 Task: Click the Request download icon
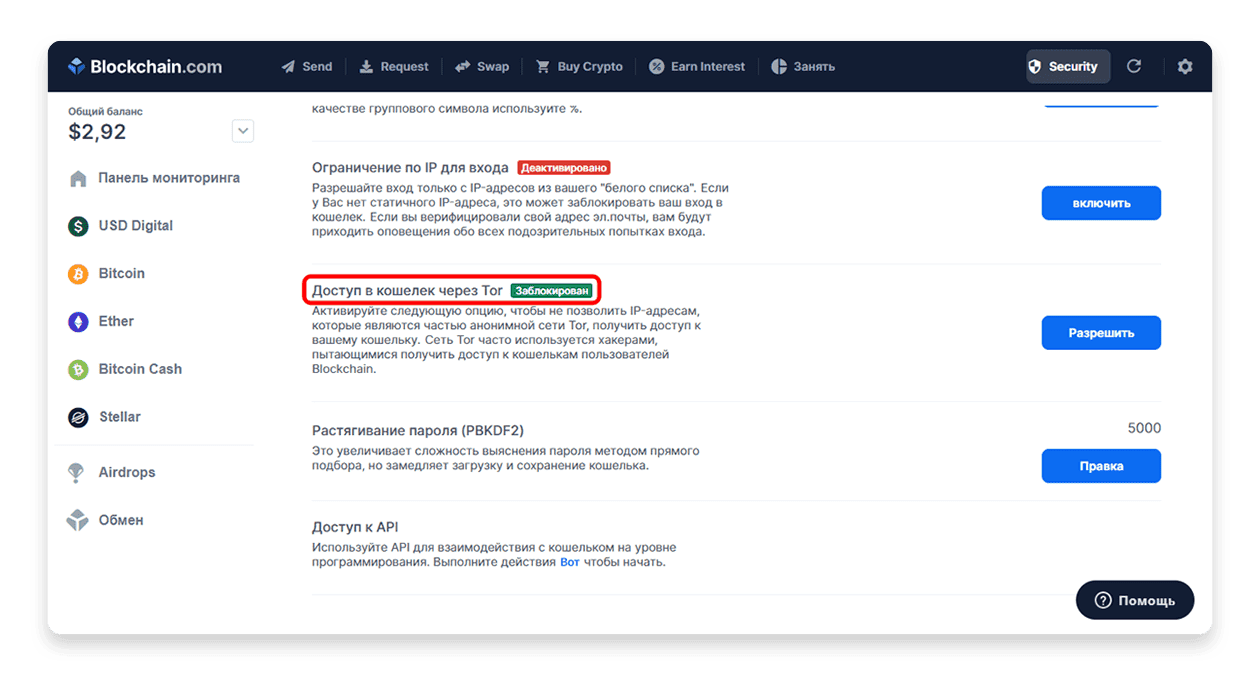366,67
